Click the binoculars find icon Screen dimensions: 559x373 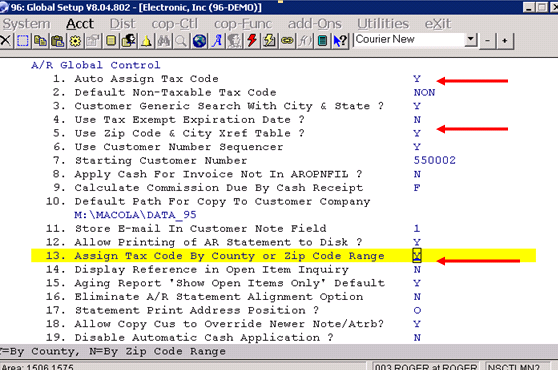coord(164,41)
